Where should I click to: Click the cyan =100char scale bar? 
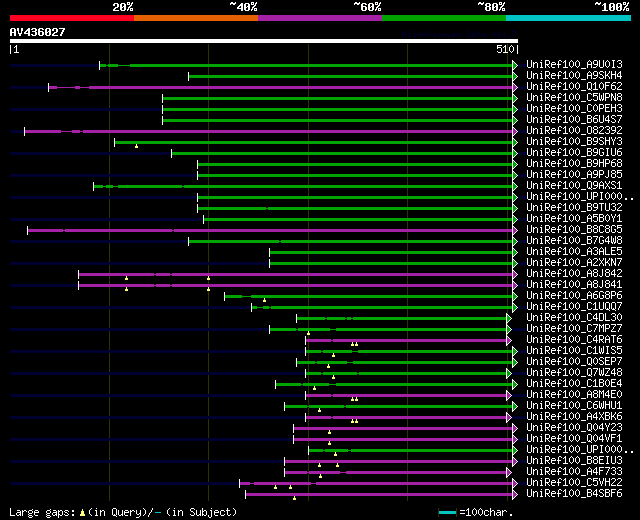pos(447,512)
